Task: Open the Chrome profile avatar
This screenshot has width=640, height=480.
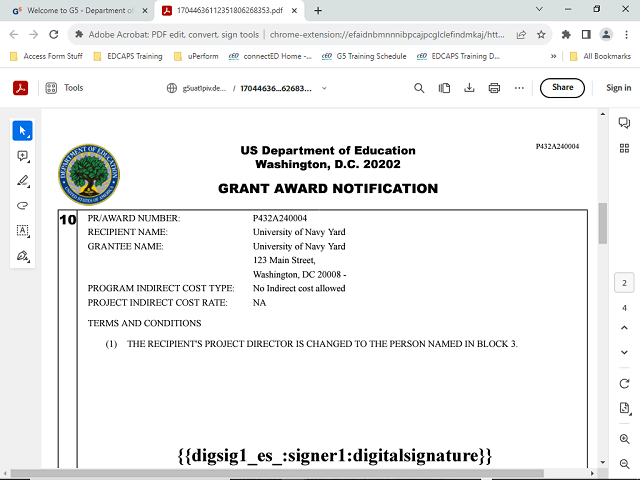Action: 606,35
